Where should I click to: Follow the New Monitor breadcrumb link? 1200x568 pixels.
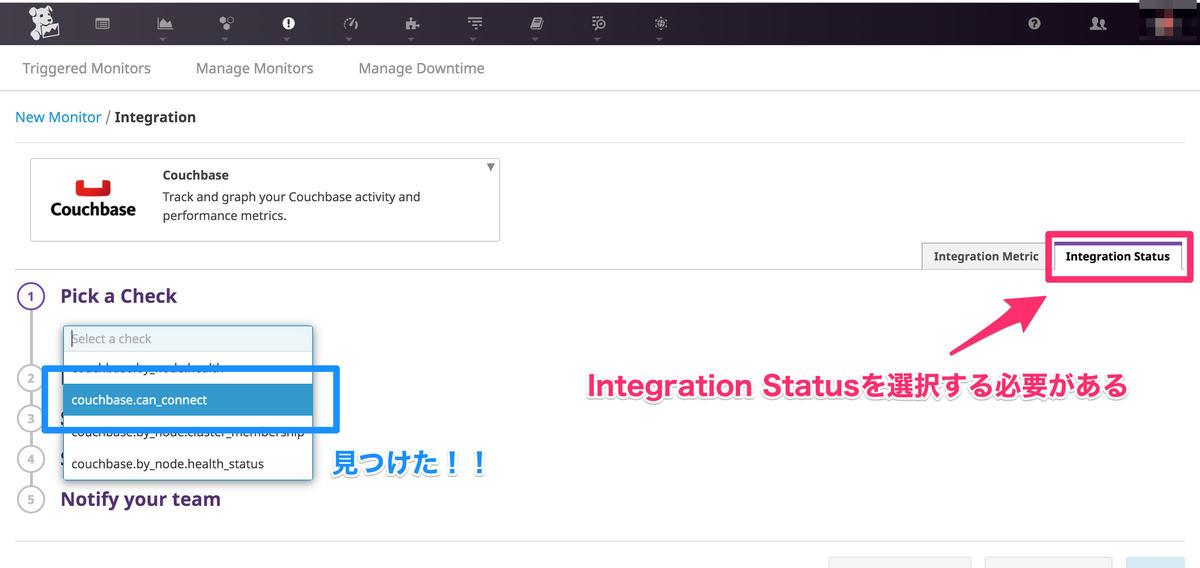coord(58,117)
